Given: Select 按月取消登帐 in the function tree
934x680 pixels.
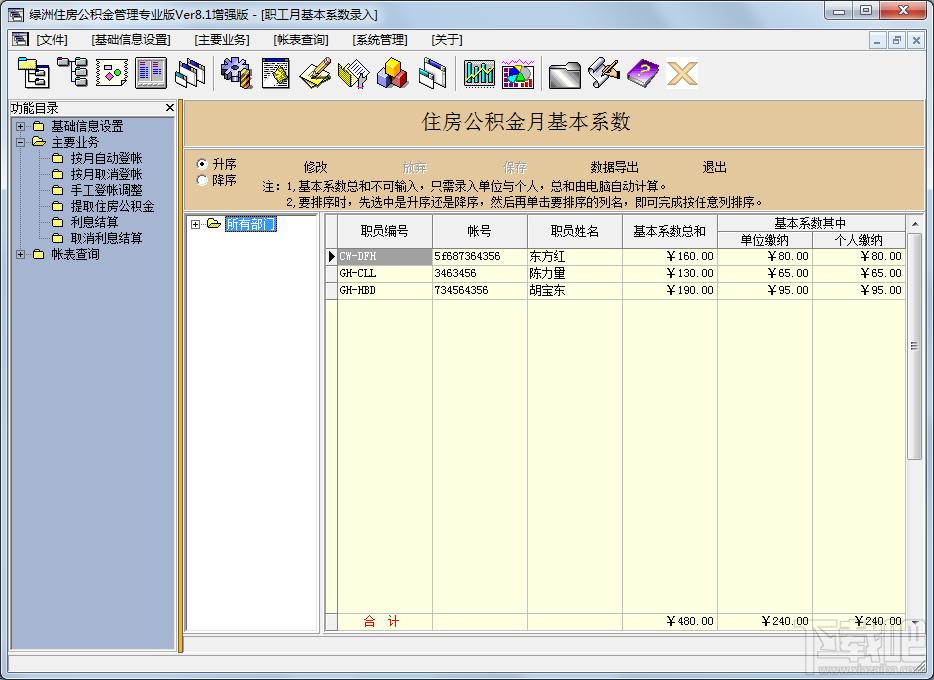Looking at the screenshot, I should (x=106, y=174).
